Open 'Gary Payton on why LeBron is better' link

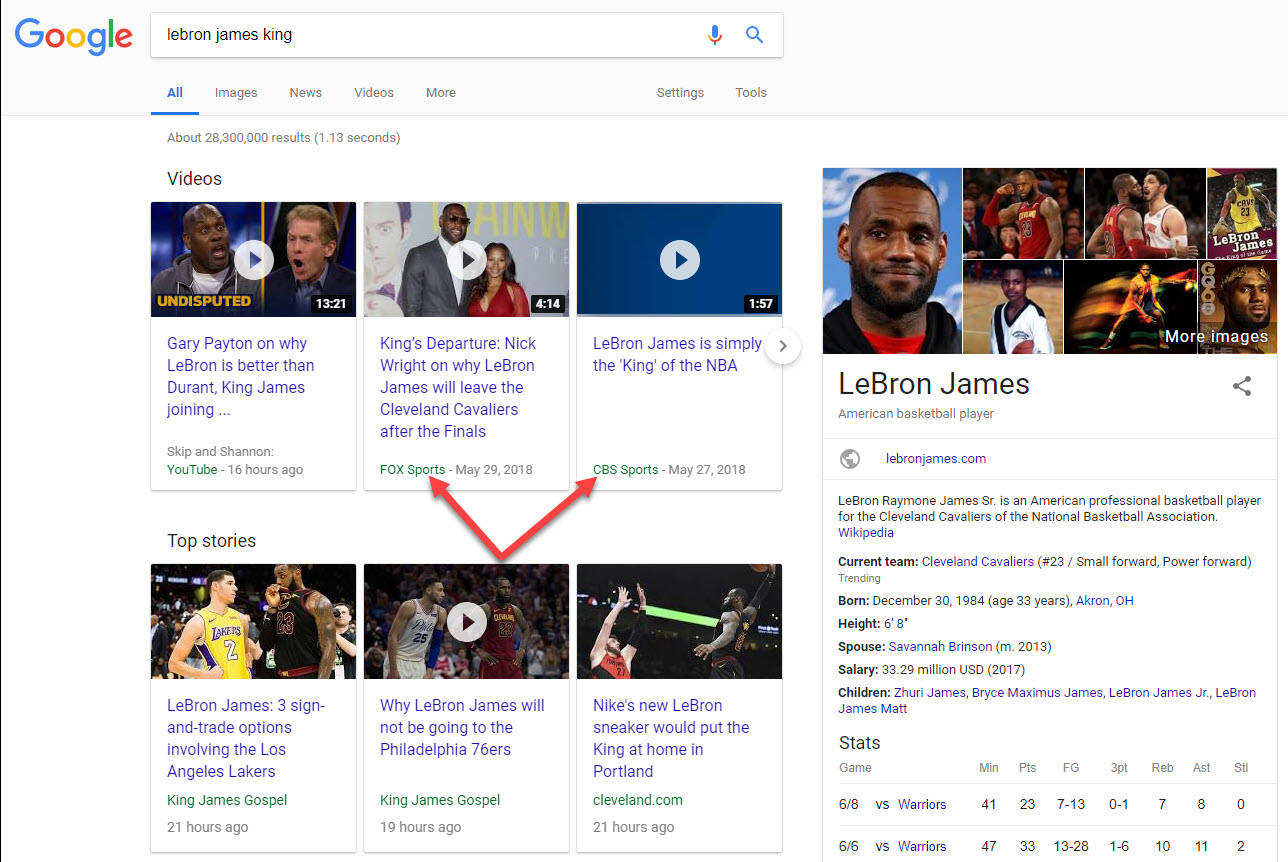tap(241, 377)
